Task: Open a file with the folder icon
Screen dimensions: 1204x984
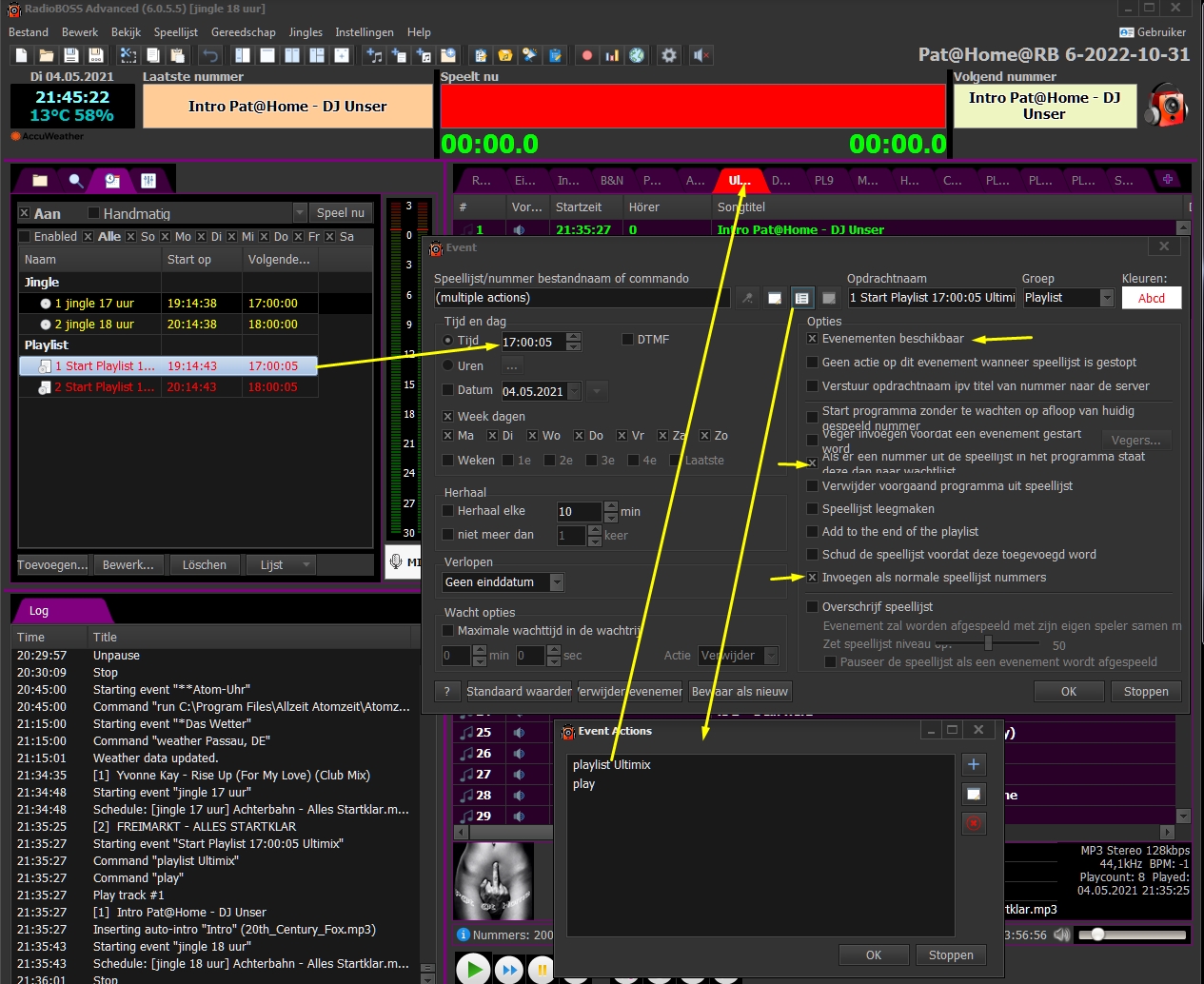Action: [x=46, y=55]
